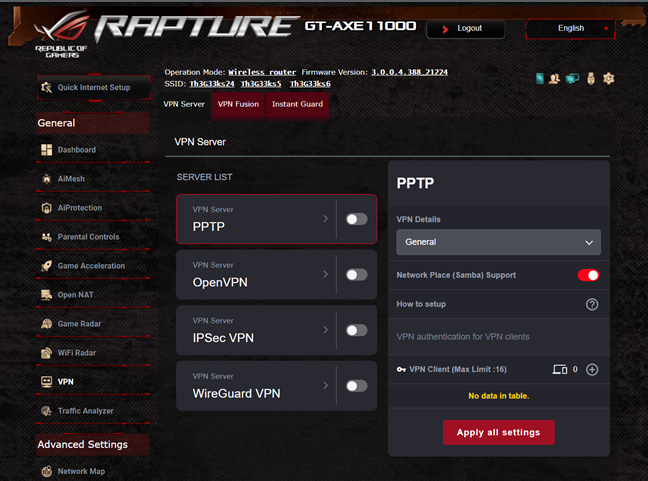Click the 'No data in table.' message
This screenshot has height=481, width=648.
(498, 396)
